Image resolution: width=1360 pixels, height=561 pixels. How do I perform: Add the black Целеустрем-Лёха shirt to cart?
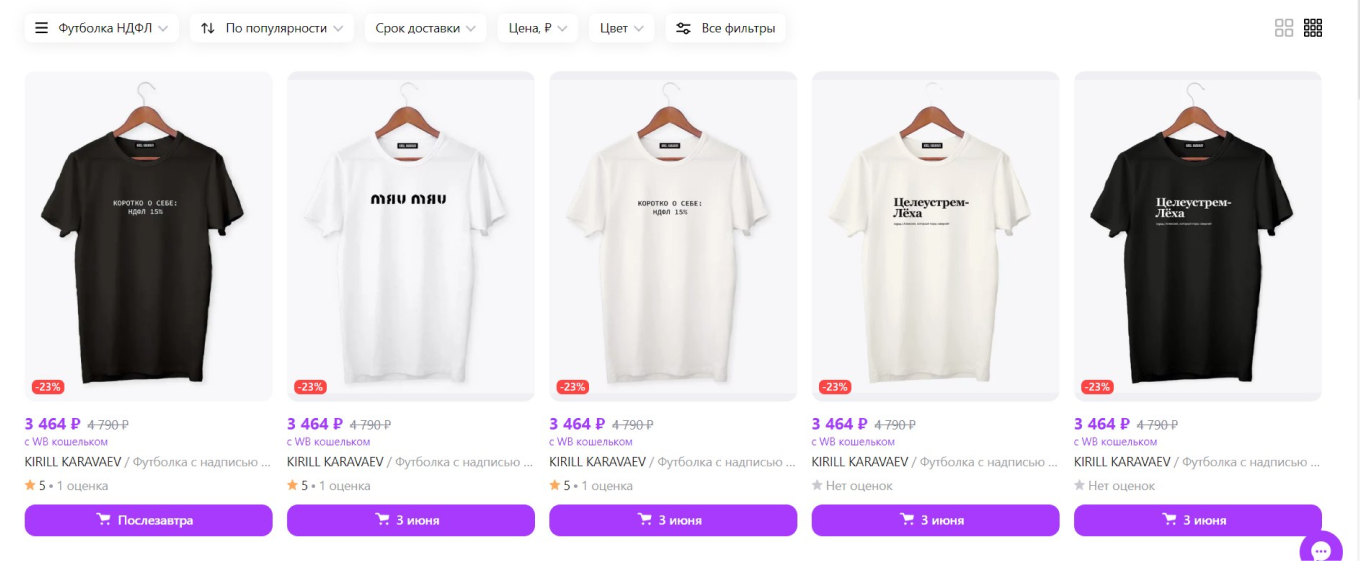(1197, 520)
